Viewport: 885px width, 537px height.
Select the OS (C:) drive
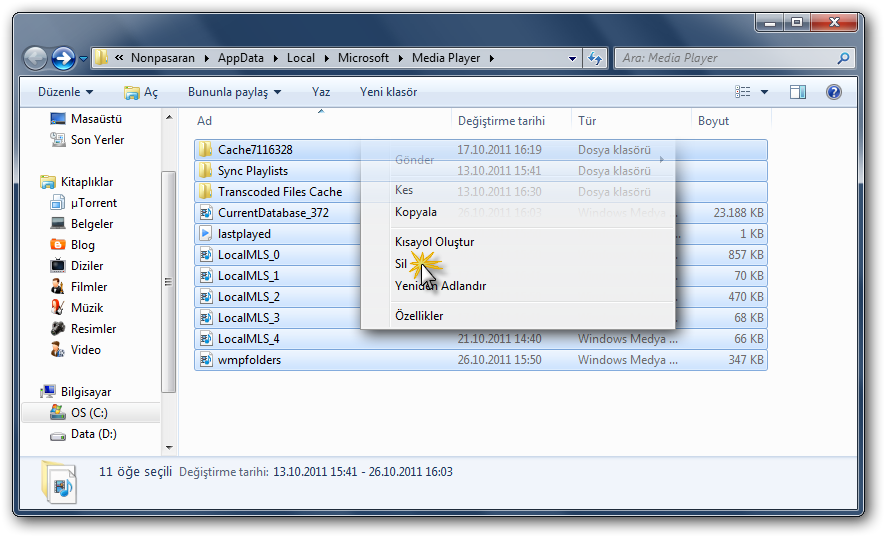[x=79, y=413]
